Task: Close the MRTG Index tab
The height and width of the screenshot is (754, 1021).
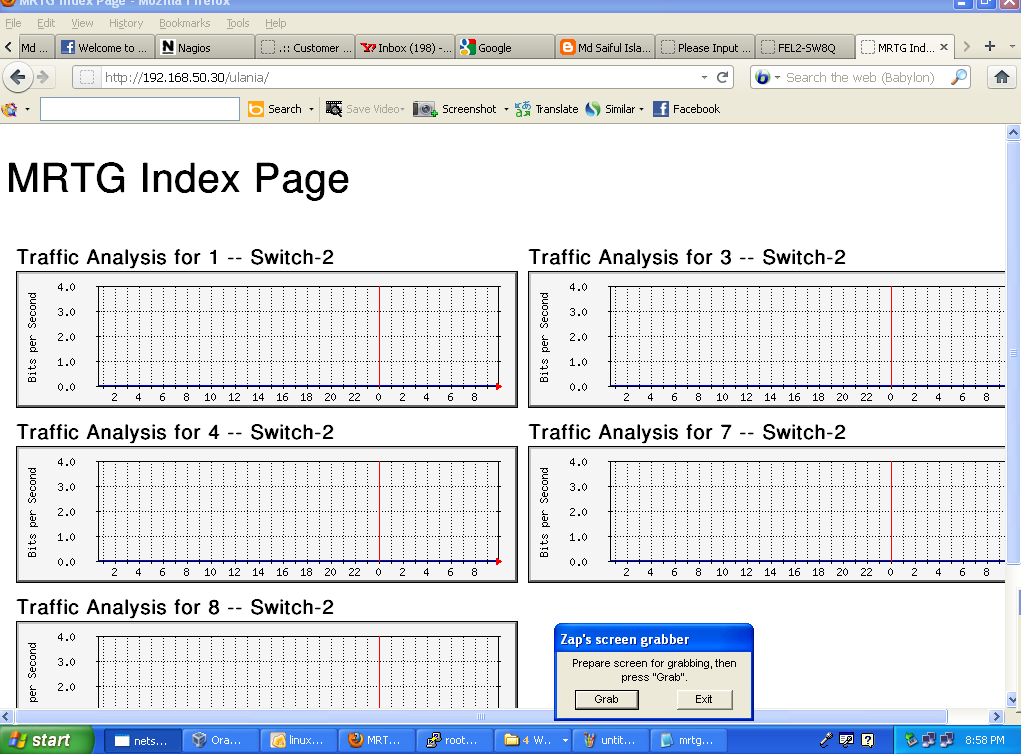Action: (x=944, y=47)
